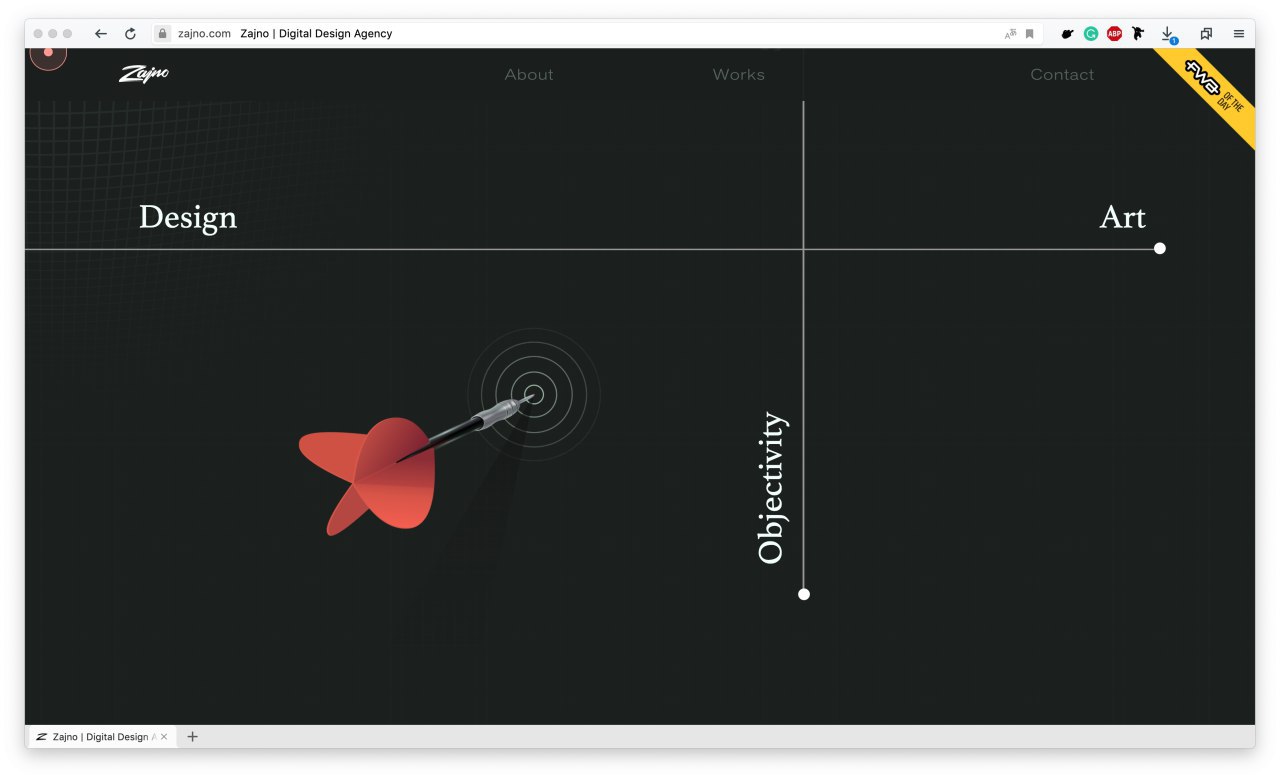
Task: Click the Art heading text
Action: 1123,217
